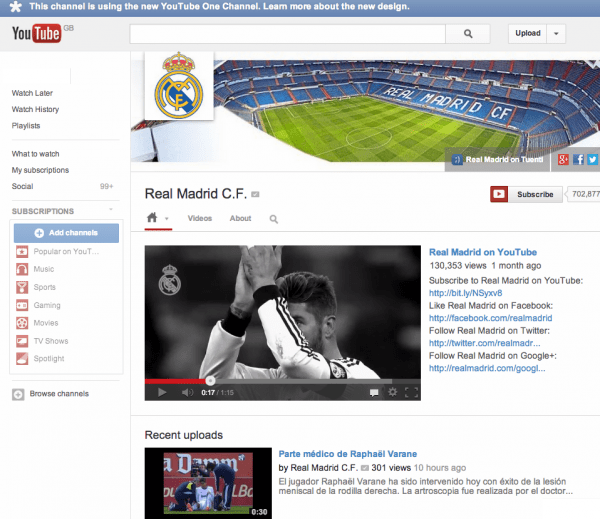The height and width of the screenshot is (519, 600).
Task: Click the search magnifier button
Action: coord(468,34)
